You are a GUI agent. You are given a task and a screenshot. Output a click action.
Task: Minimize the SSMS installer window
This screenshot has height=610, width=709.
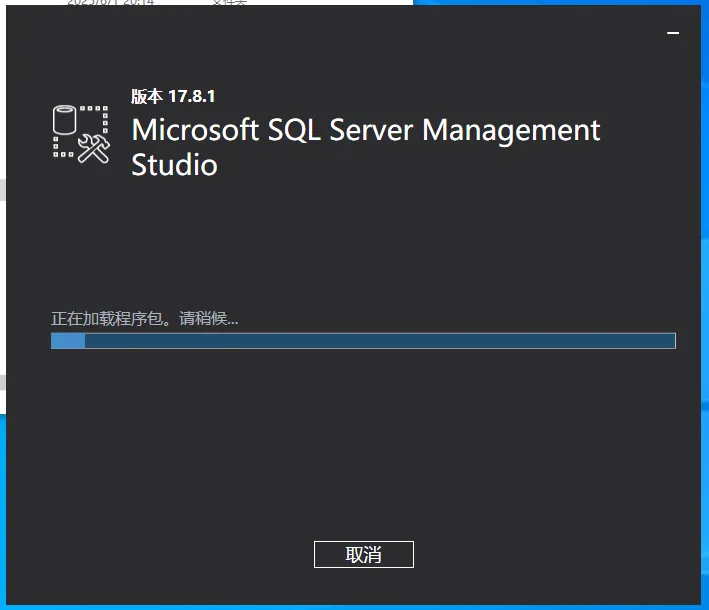(673, 33)
